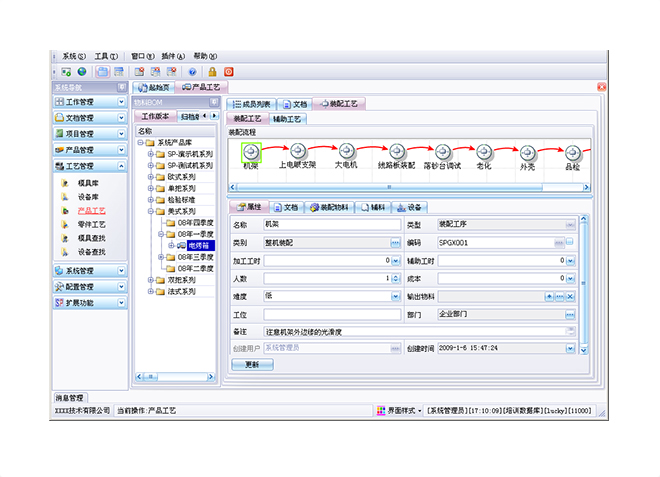Click the yellow padlock toolbar icon
The height and width of the screenshot is (477, 660).
click(212, 72)
